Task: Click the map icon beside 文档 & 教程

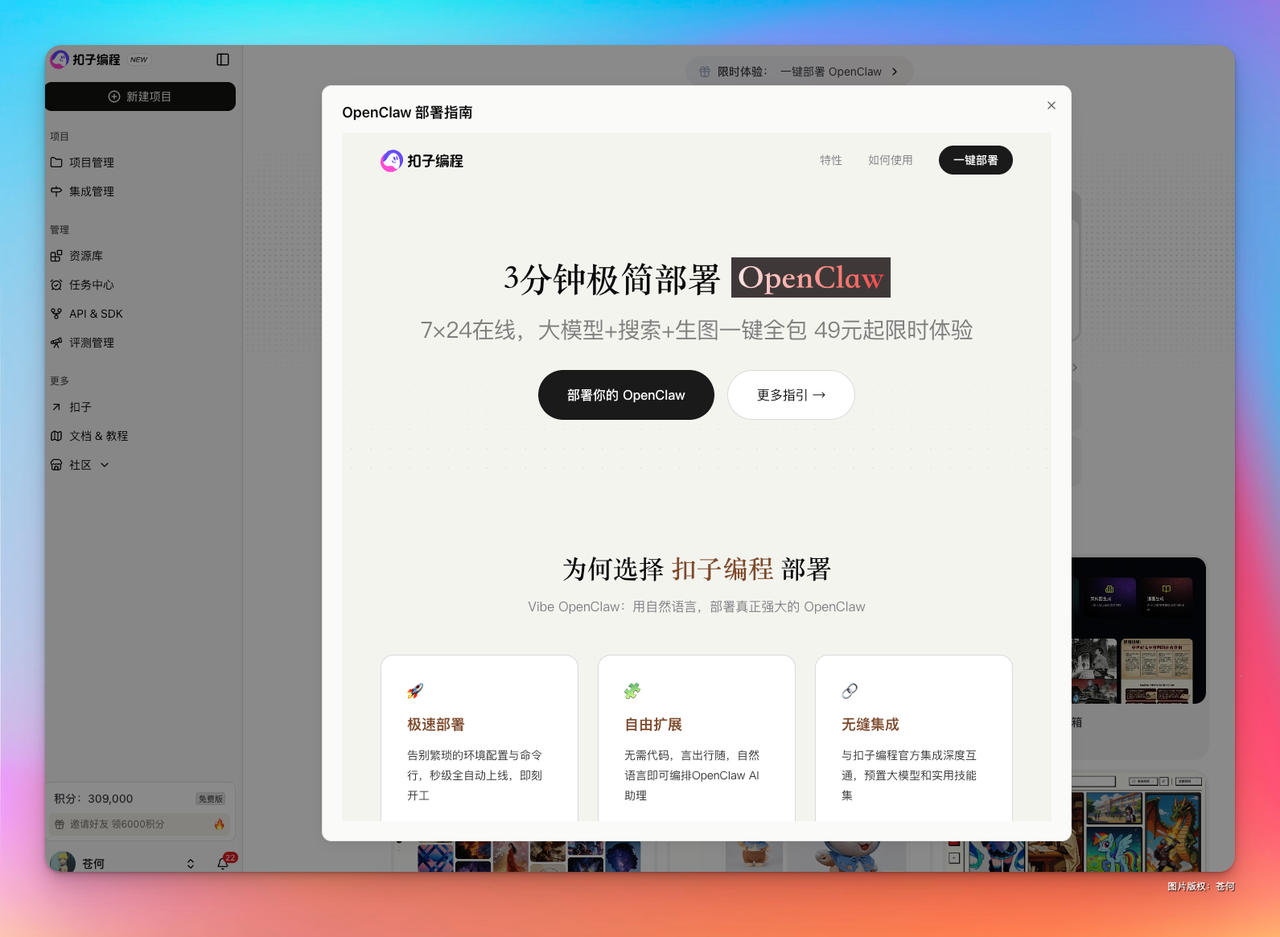Action: [x=57, y=436]
